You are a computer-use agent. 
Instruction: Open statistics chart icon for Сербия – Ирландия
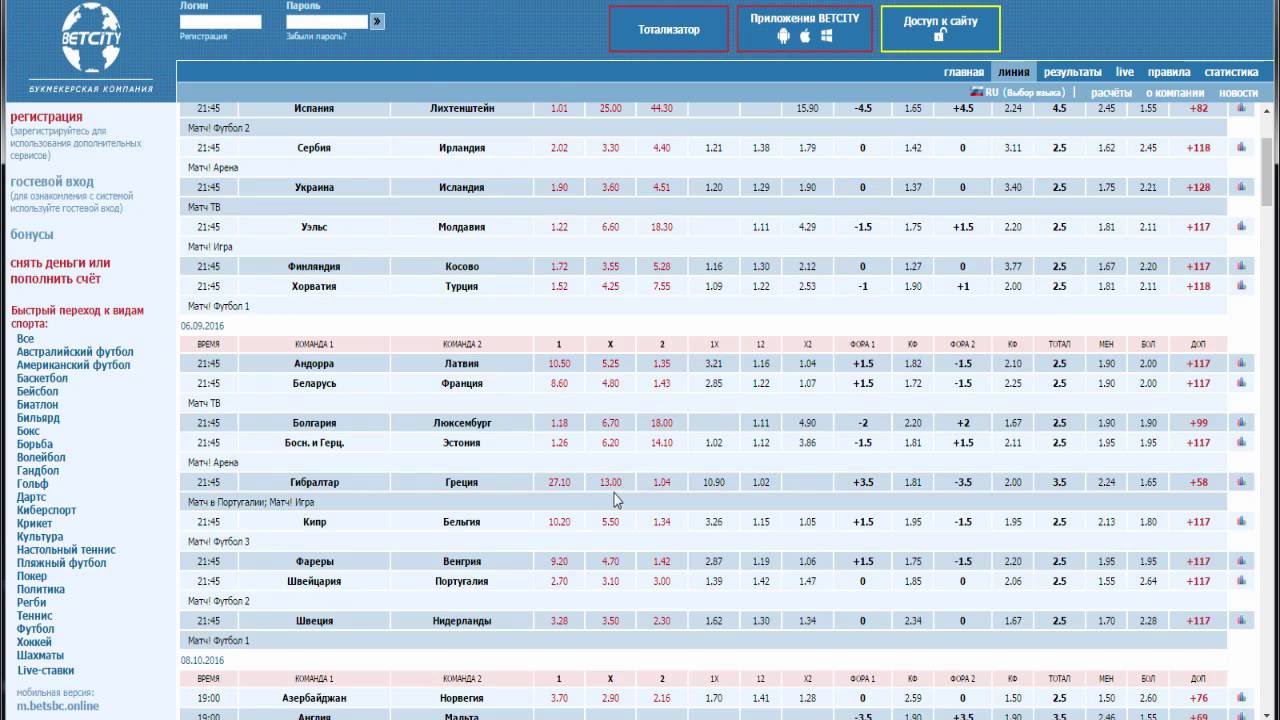1242,147
